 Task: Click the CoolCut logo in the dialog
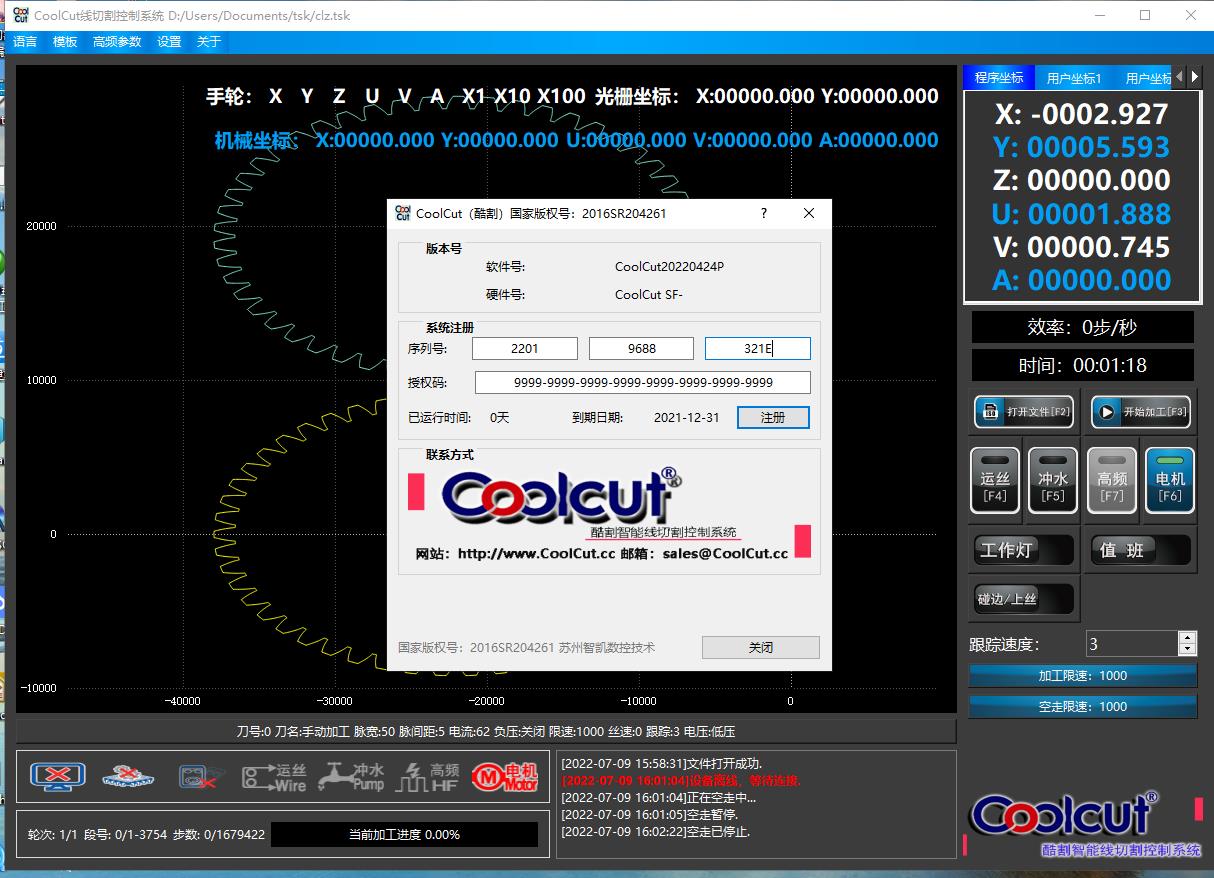[561, 496]
